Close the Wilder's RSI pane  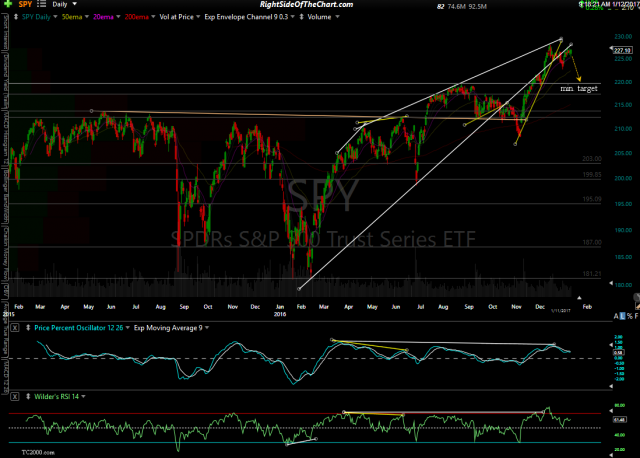coord(15,396)
